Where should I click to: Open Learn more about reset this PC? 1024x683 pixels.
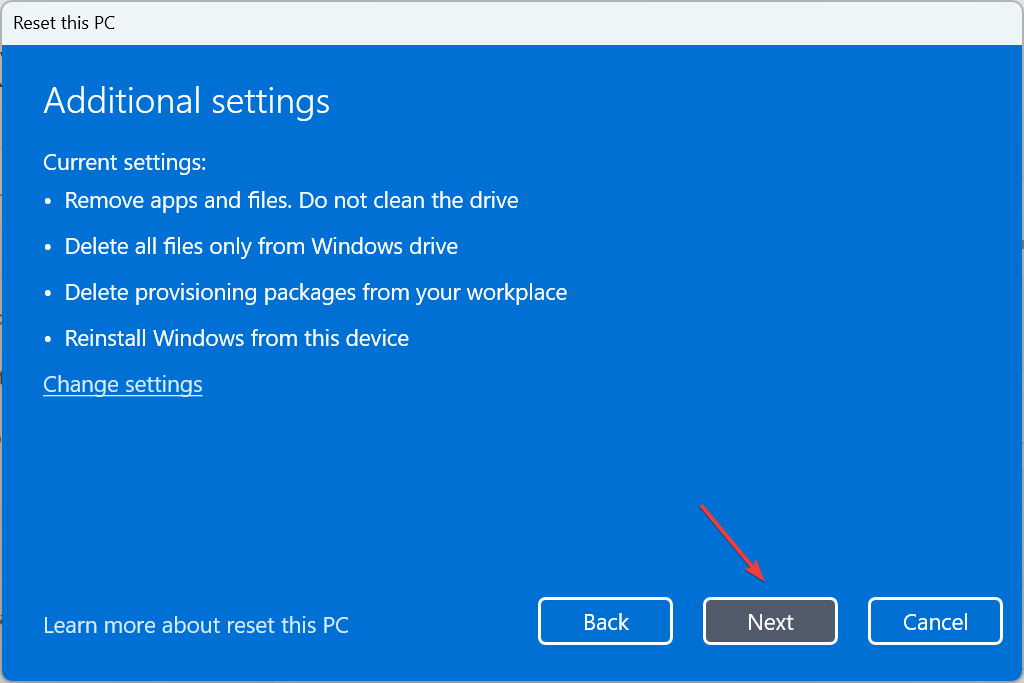(x=196, y=625)
